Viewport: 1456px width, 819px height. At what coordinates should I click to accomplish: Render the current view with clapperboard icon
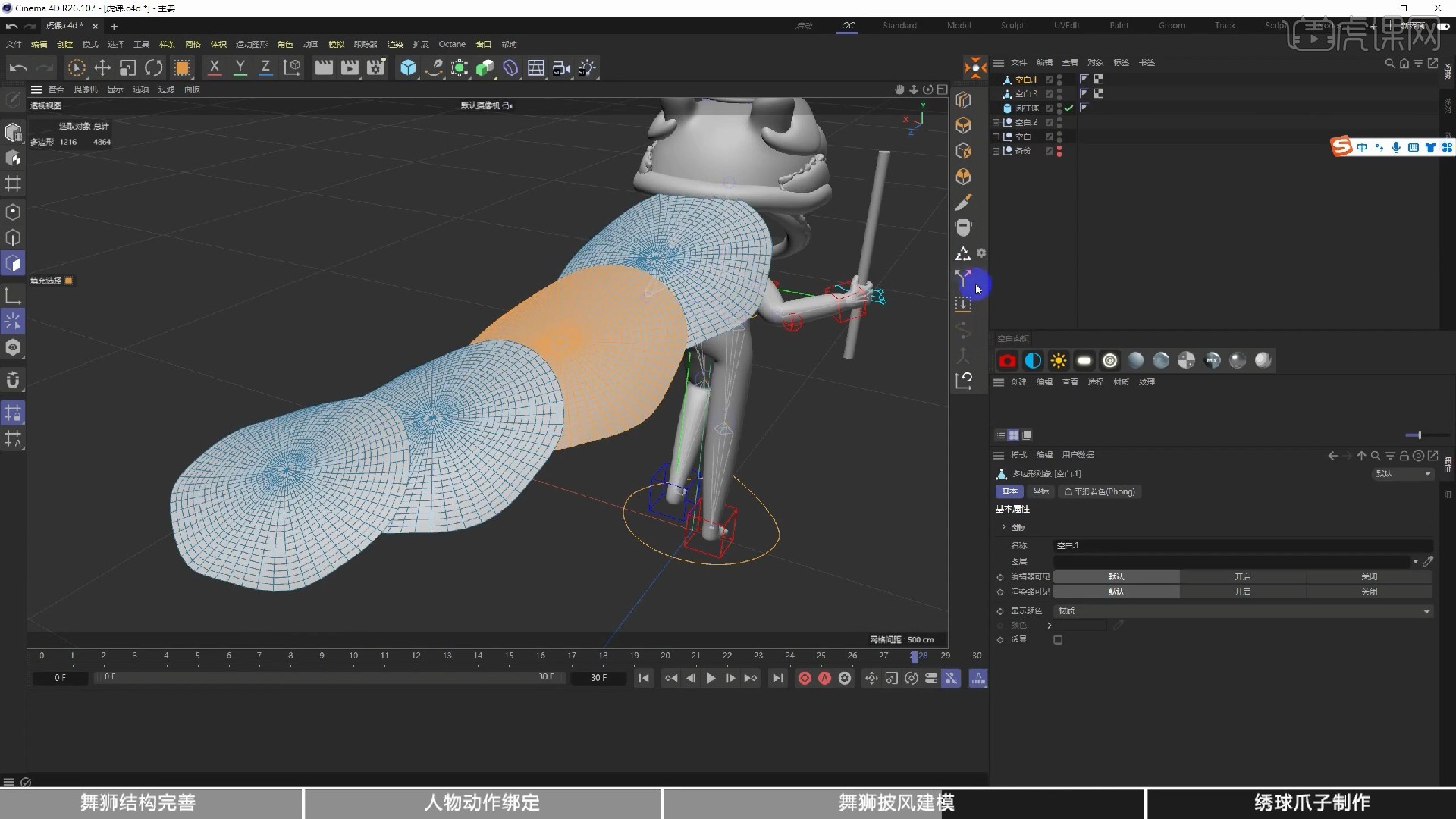pyautogui.click(x=324, y=68)
